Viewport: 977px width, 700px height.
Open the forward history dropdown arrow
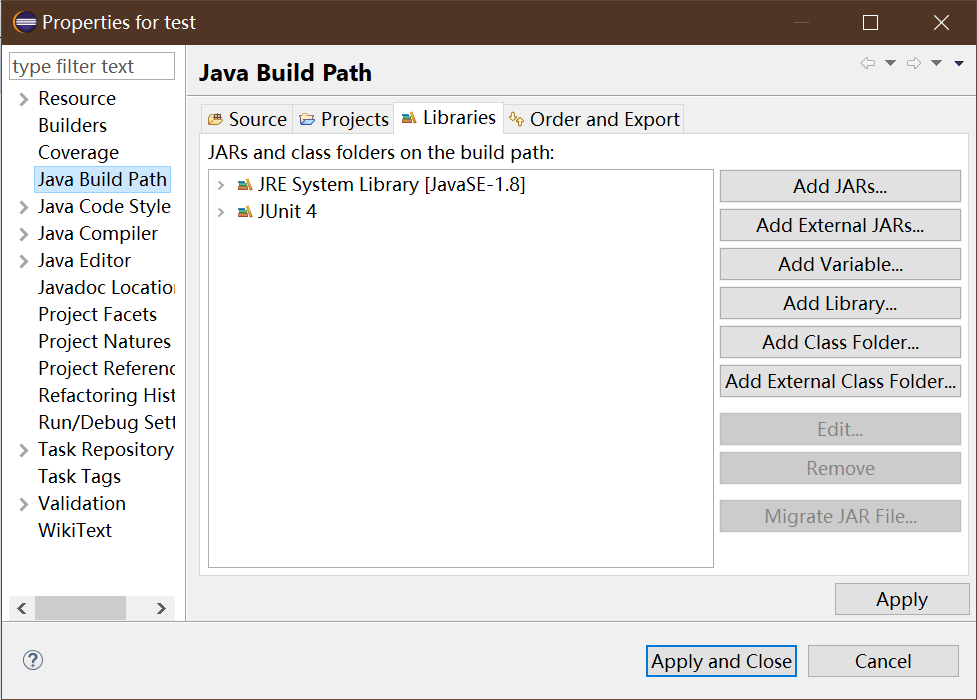[936, 63]
